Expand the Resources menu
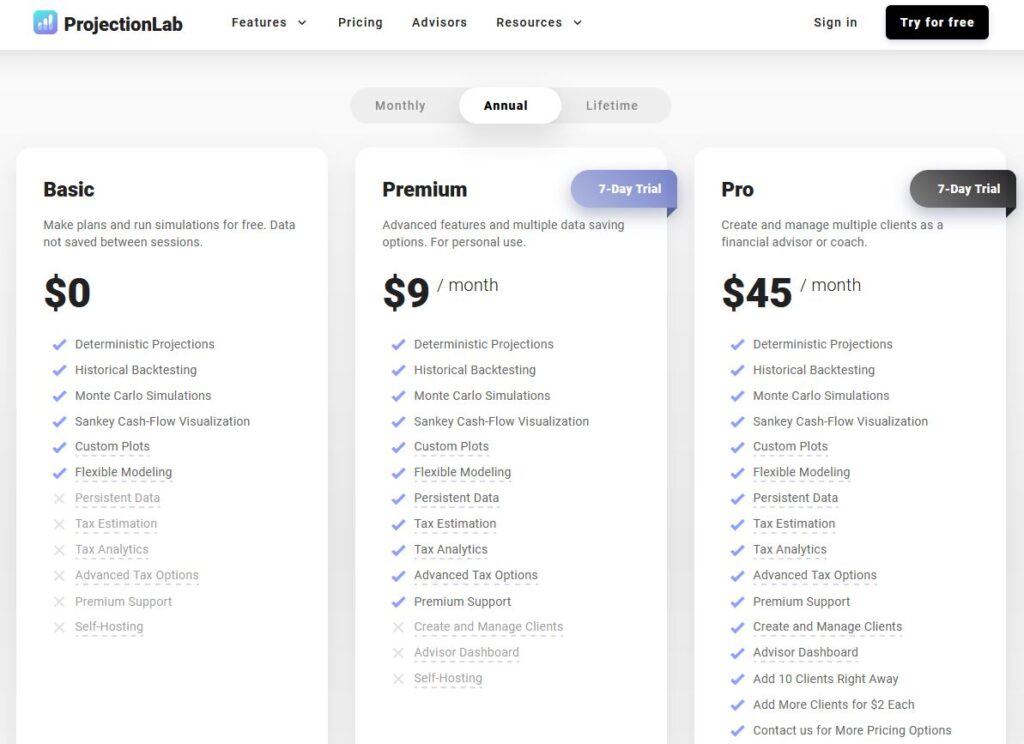1024x744 pixels. point(530,22)
